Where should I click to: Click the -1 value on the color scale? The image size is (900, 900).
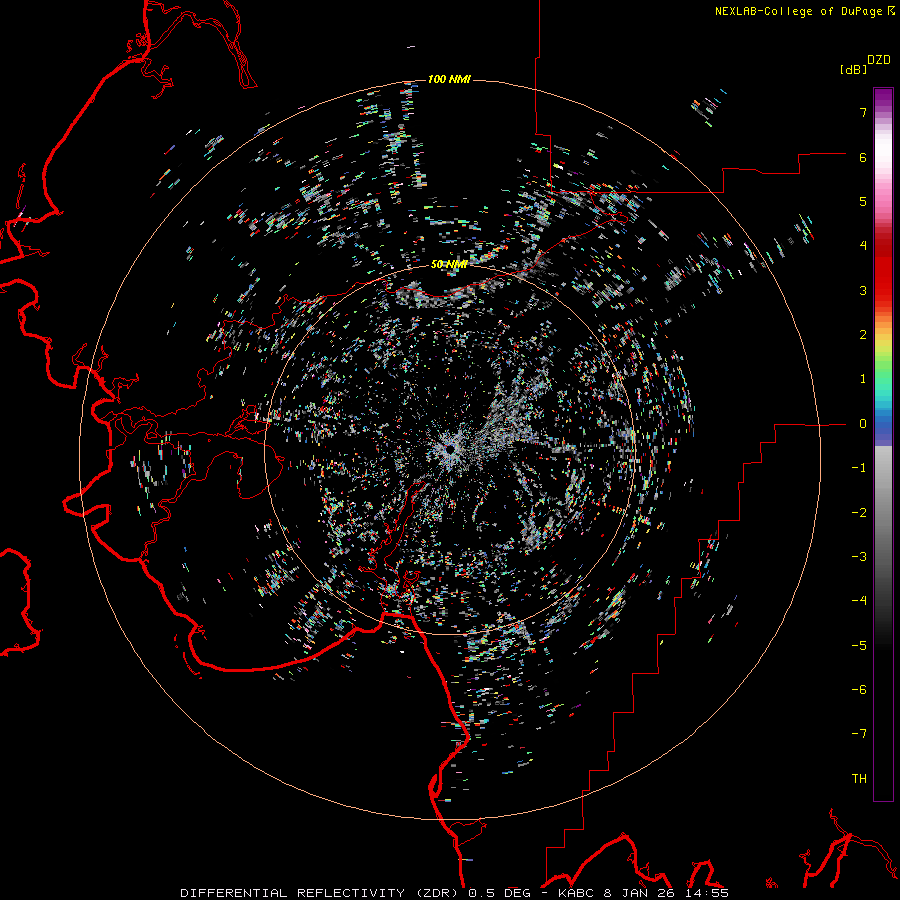pos(859,468)
